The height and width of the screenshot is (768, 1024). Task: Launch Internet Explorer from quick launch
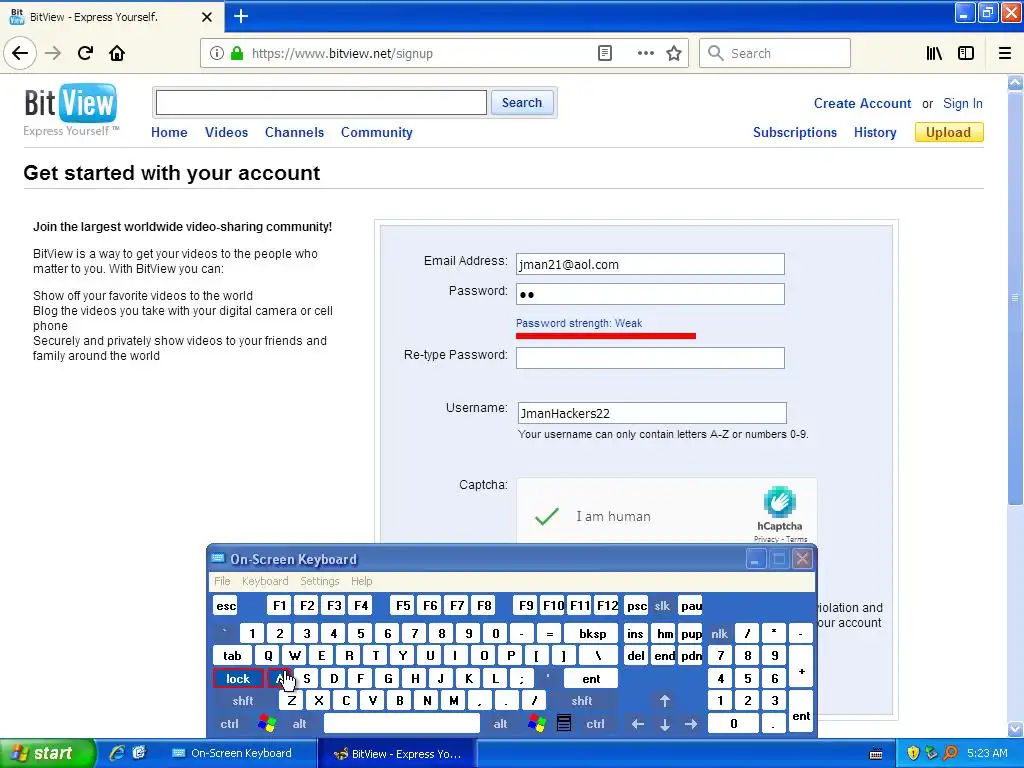pos(118,754)
